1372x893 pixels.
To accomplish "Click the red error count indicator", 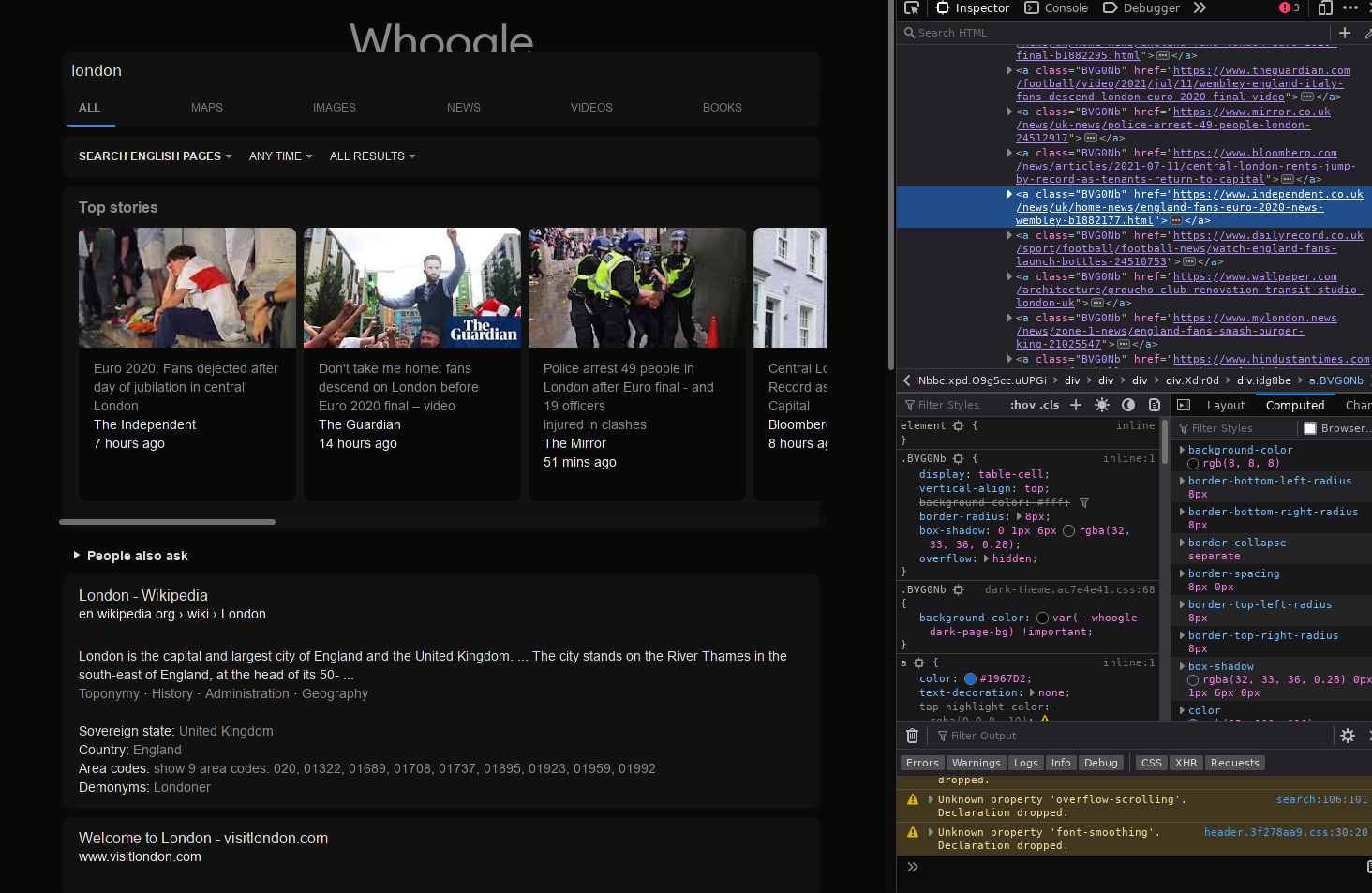I will pos(1290,8).
